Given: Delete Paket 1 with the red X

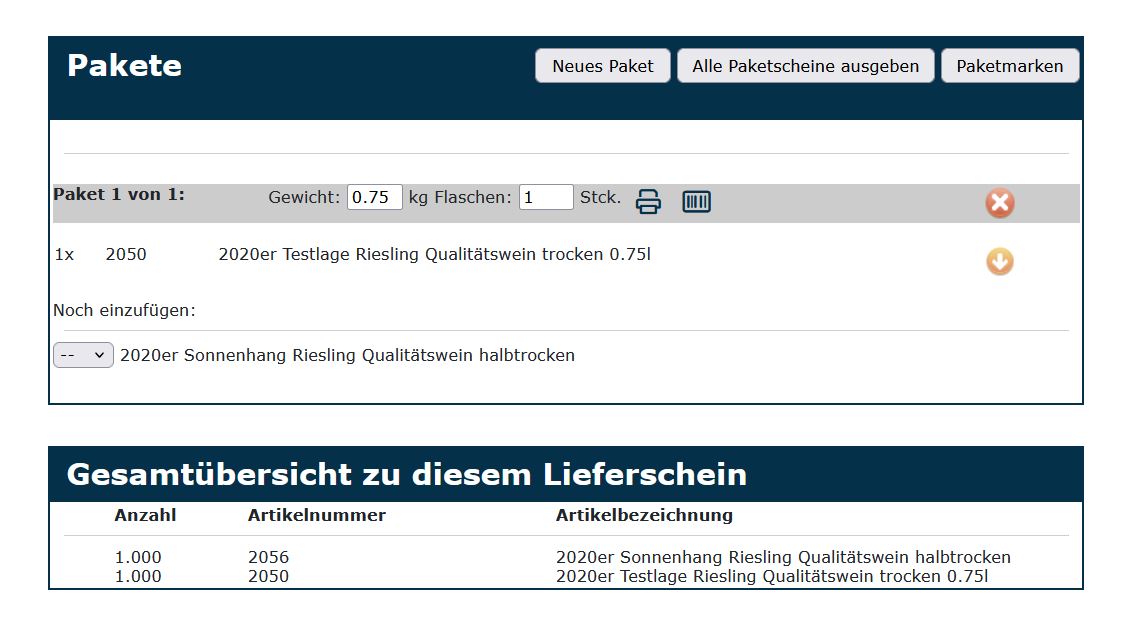Looking at the screenshot, I should [999, 203].
